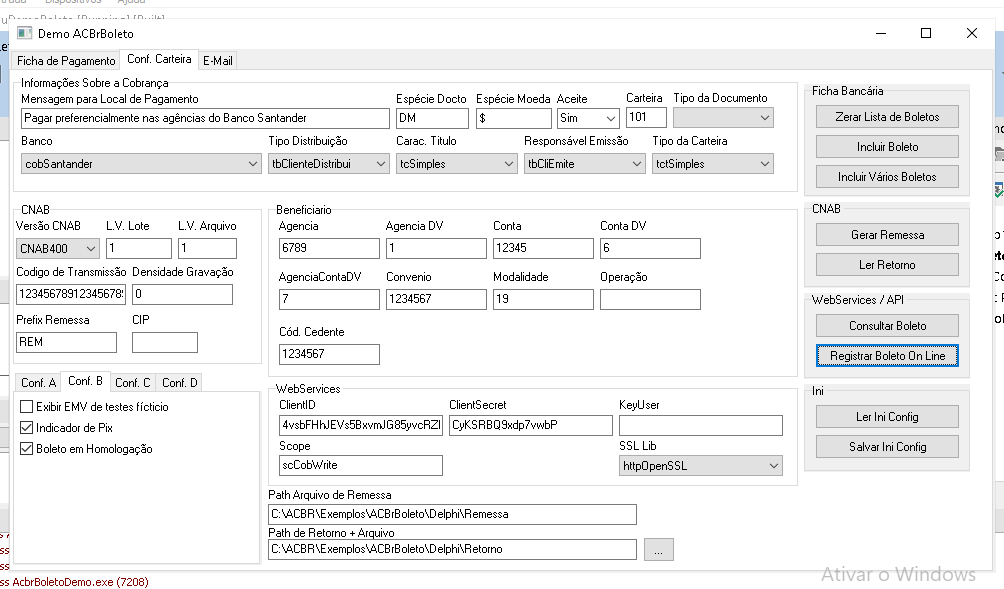The height and width of the screenshot is (589, 1004).
Task: Click the Convenio field
Action: click(436, 300)
